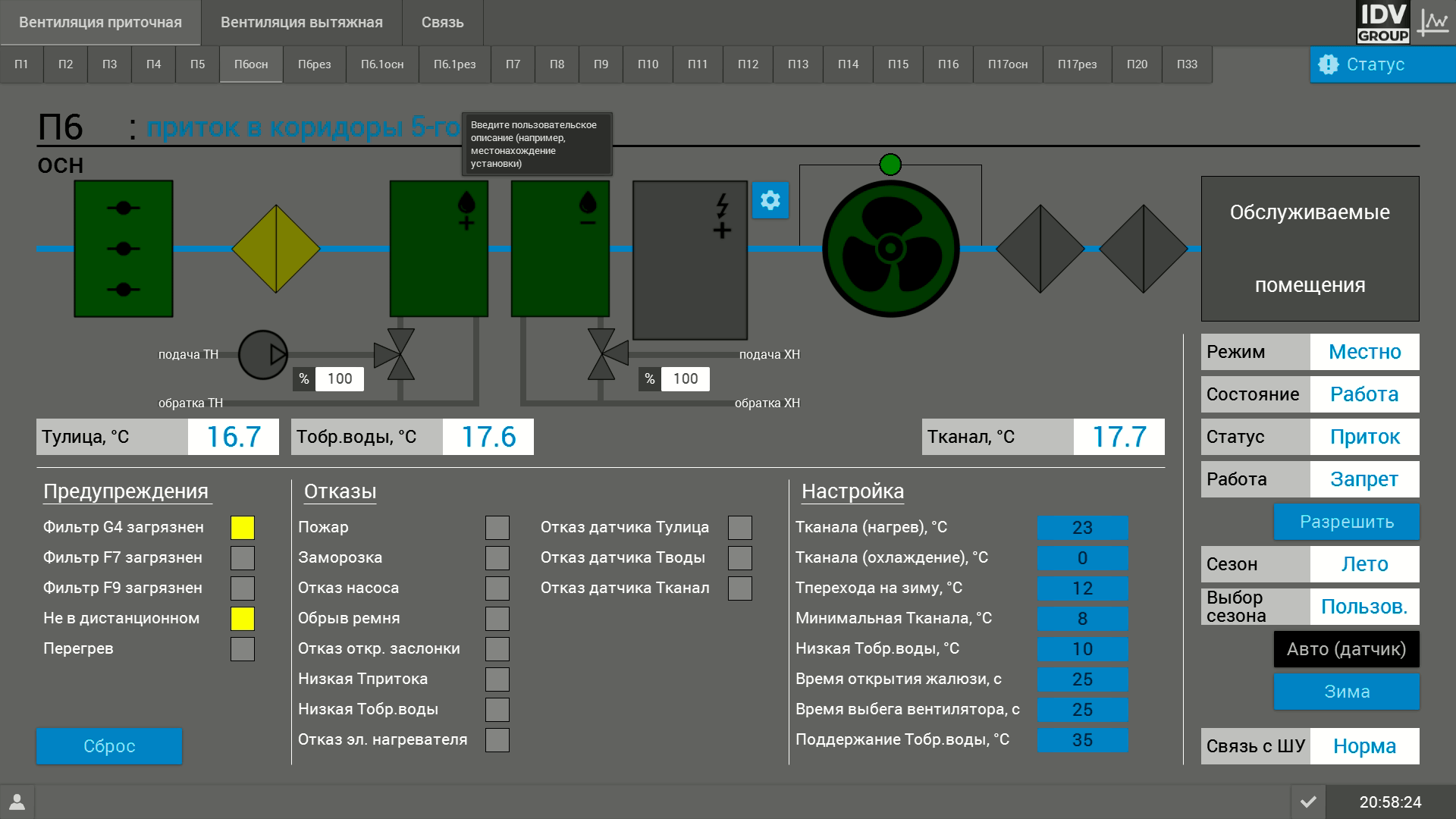The height and width of the screenshot is (819, 1456).
Task: Edit Время открытия жалюзи value
Action: click(x=1083, y=679)
